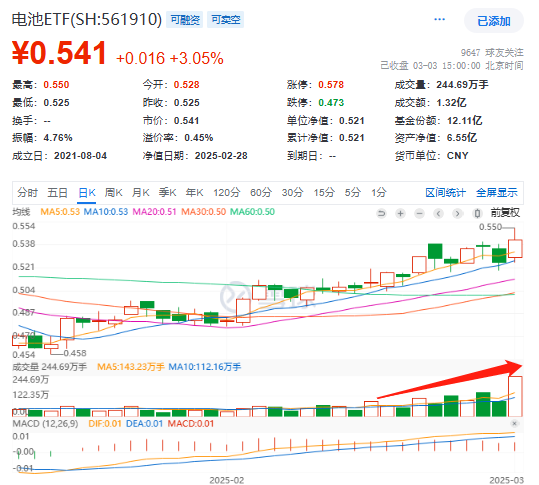Select the 周K chart tab
Screen dimensions: 539x485
point(113,192)
